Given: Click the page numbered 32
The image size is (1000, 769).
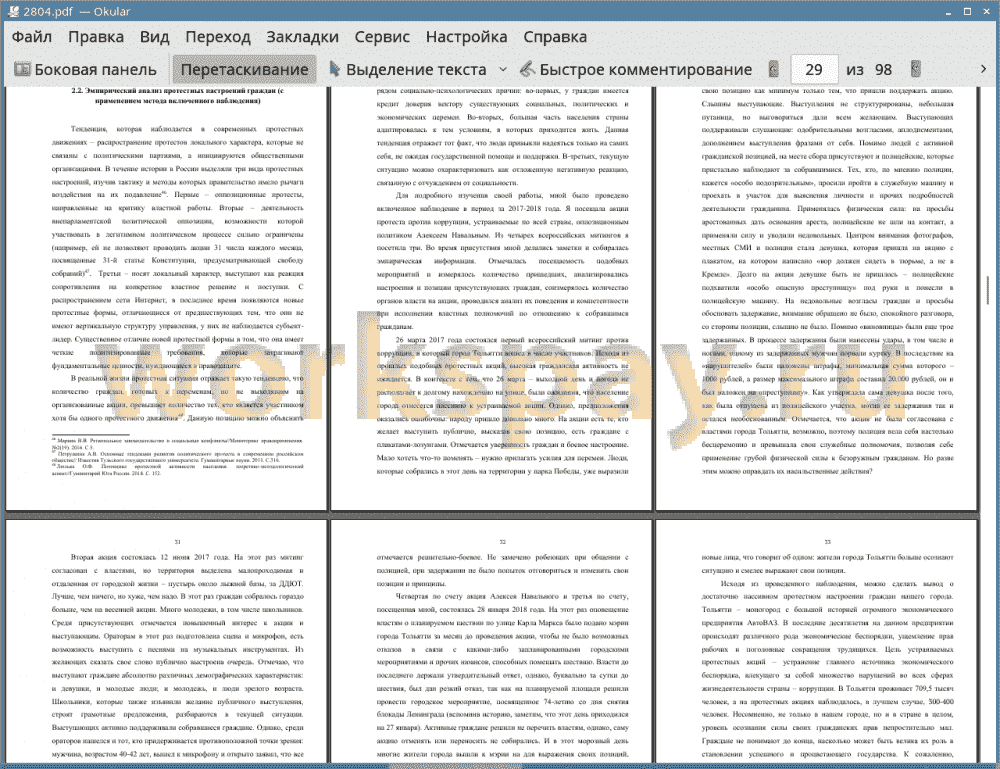Looking at the screenshot, I should [x=492, y=641].
